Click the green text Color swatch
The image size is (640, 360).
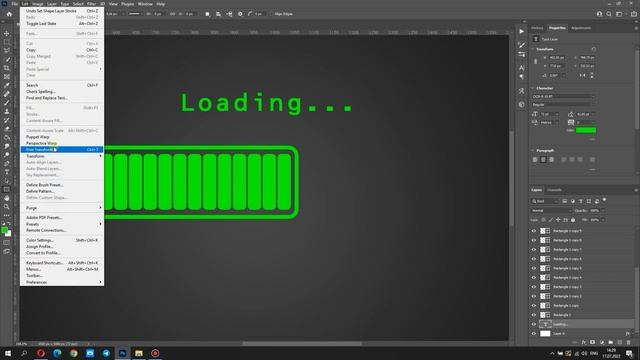[586, 130]
